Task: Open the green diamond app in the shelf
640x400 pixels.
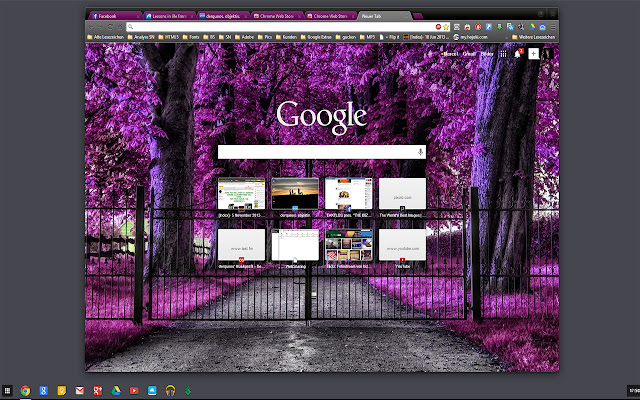Action: pos(188,391)
